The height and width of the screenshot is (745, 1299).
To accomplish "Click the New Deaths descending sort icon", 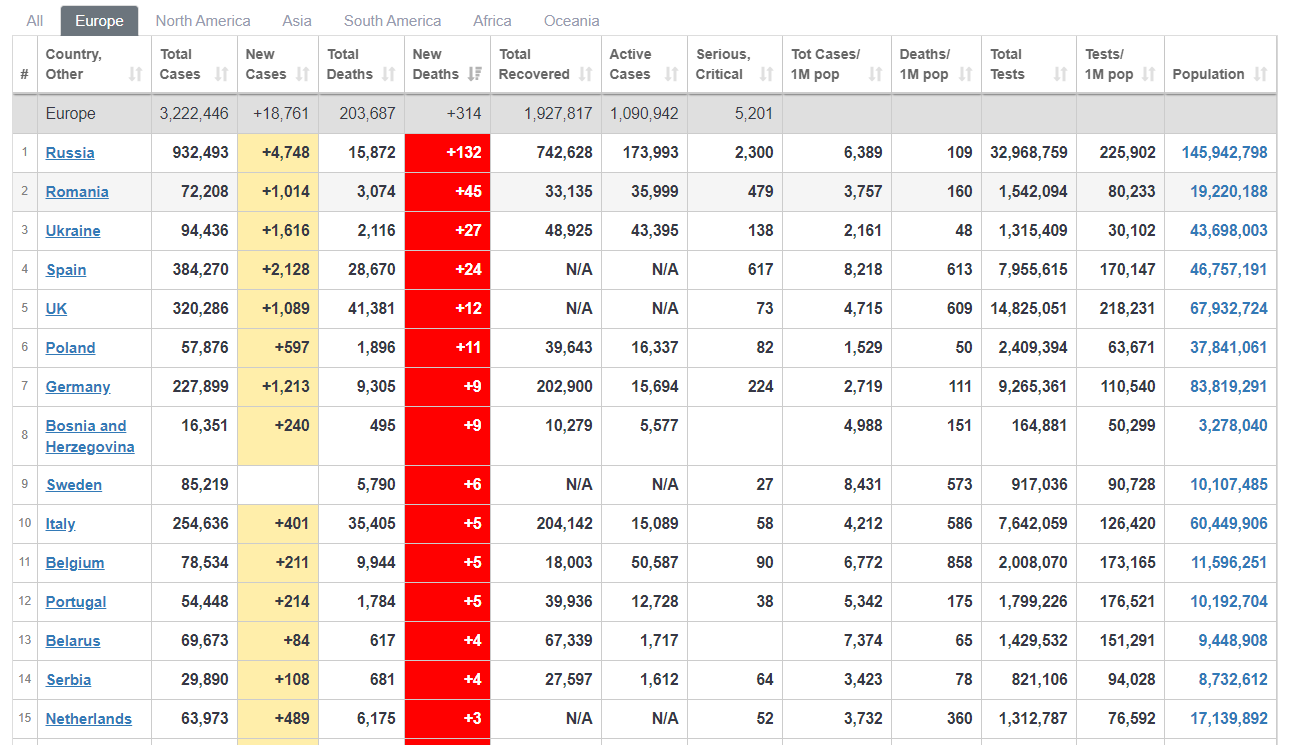I will tap(475, 74).
